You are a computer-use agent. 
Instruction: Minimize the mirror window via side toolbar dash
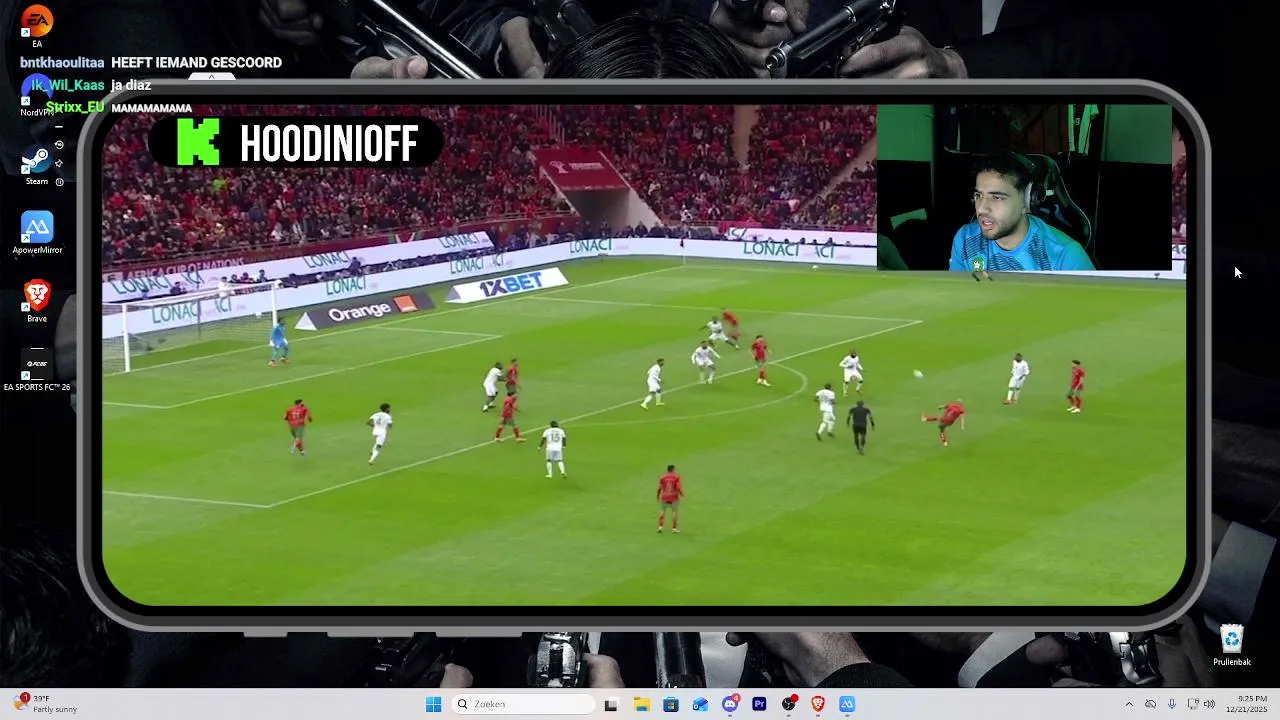tap(59, 127)
